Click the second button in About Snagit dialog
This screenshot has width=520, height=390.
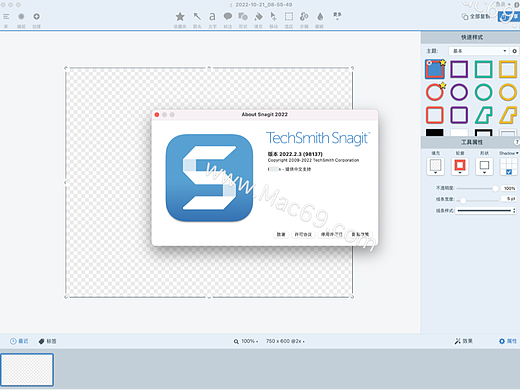tap(303, 234)
